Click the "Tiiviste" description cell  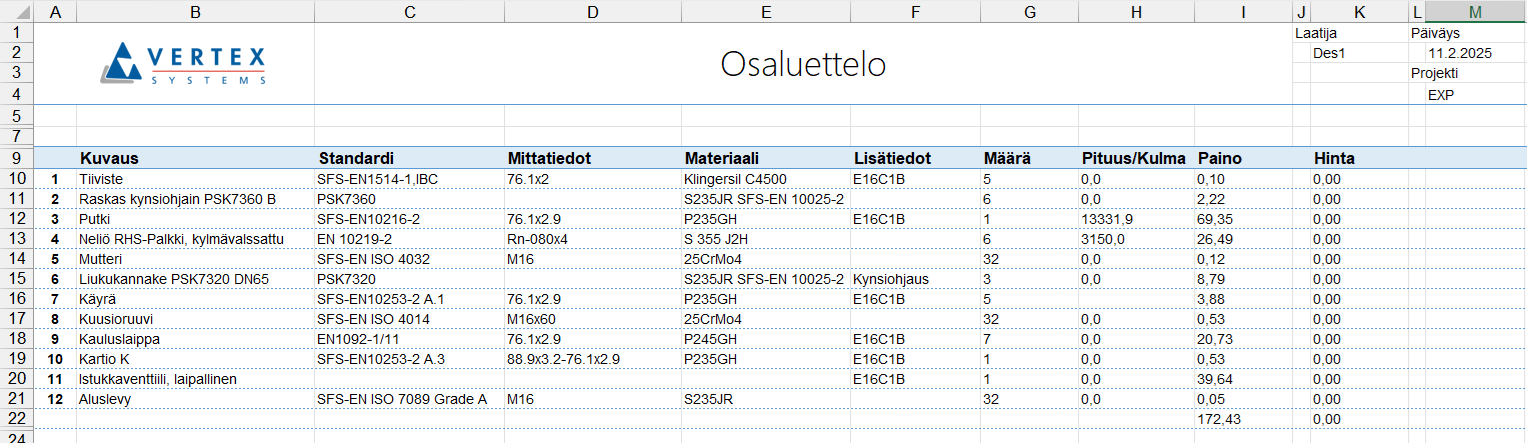(x=101, y=179)
